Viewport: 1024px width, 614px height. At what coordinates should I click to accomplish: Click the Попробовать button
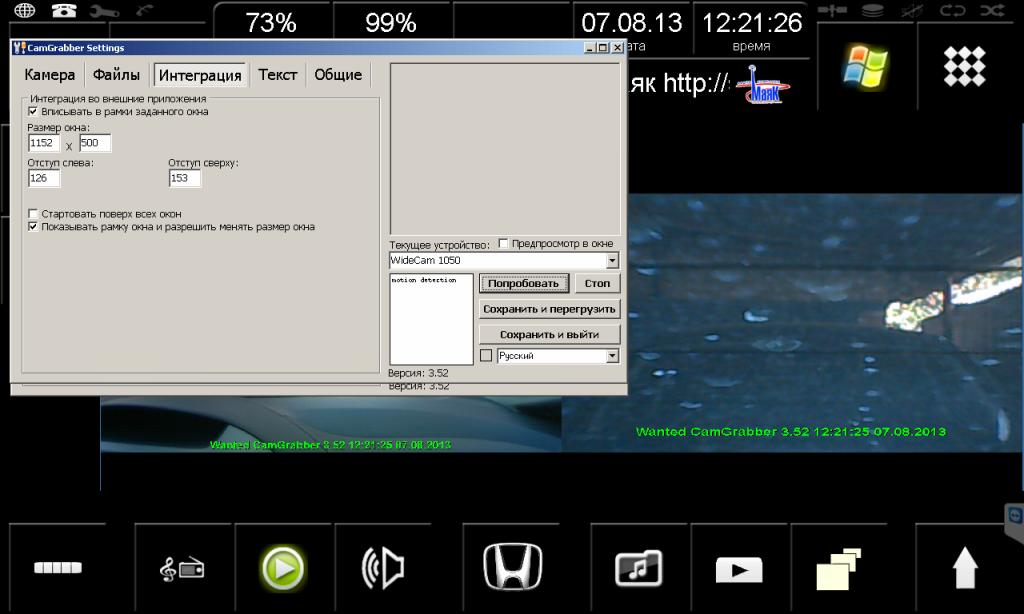point(524,284)
